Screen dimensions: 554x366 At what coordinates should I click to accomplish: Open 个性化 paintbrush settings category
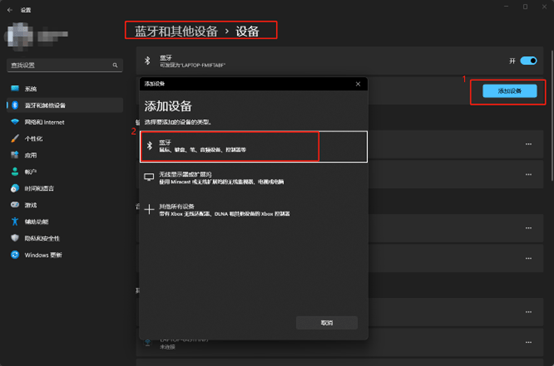pyautogui.click(x=65, y=138)
